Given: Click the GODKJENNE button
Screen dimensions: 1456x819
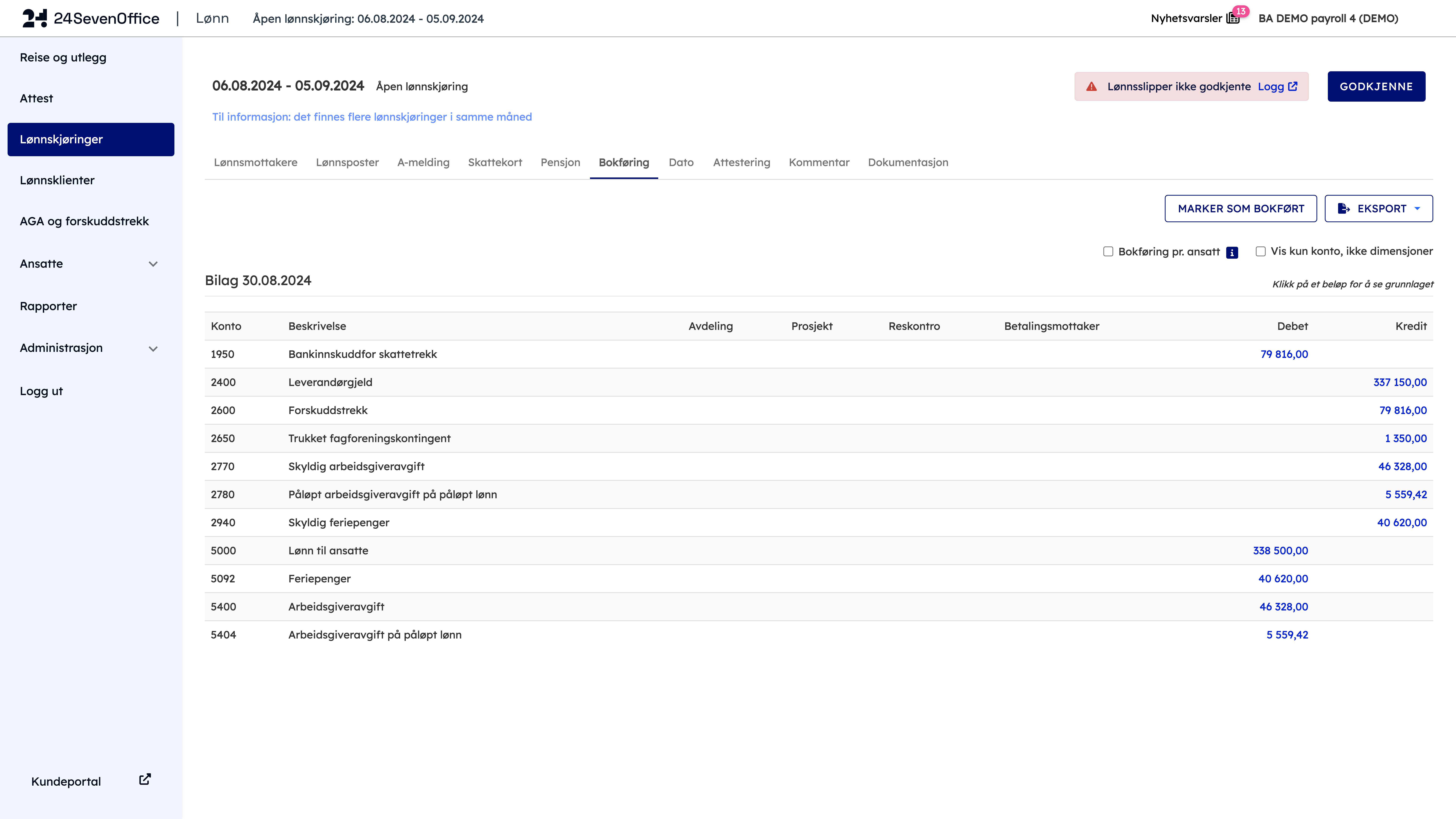Looking at the screenshot, I should 1376,86.
